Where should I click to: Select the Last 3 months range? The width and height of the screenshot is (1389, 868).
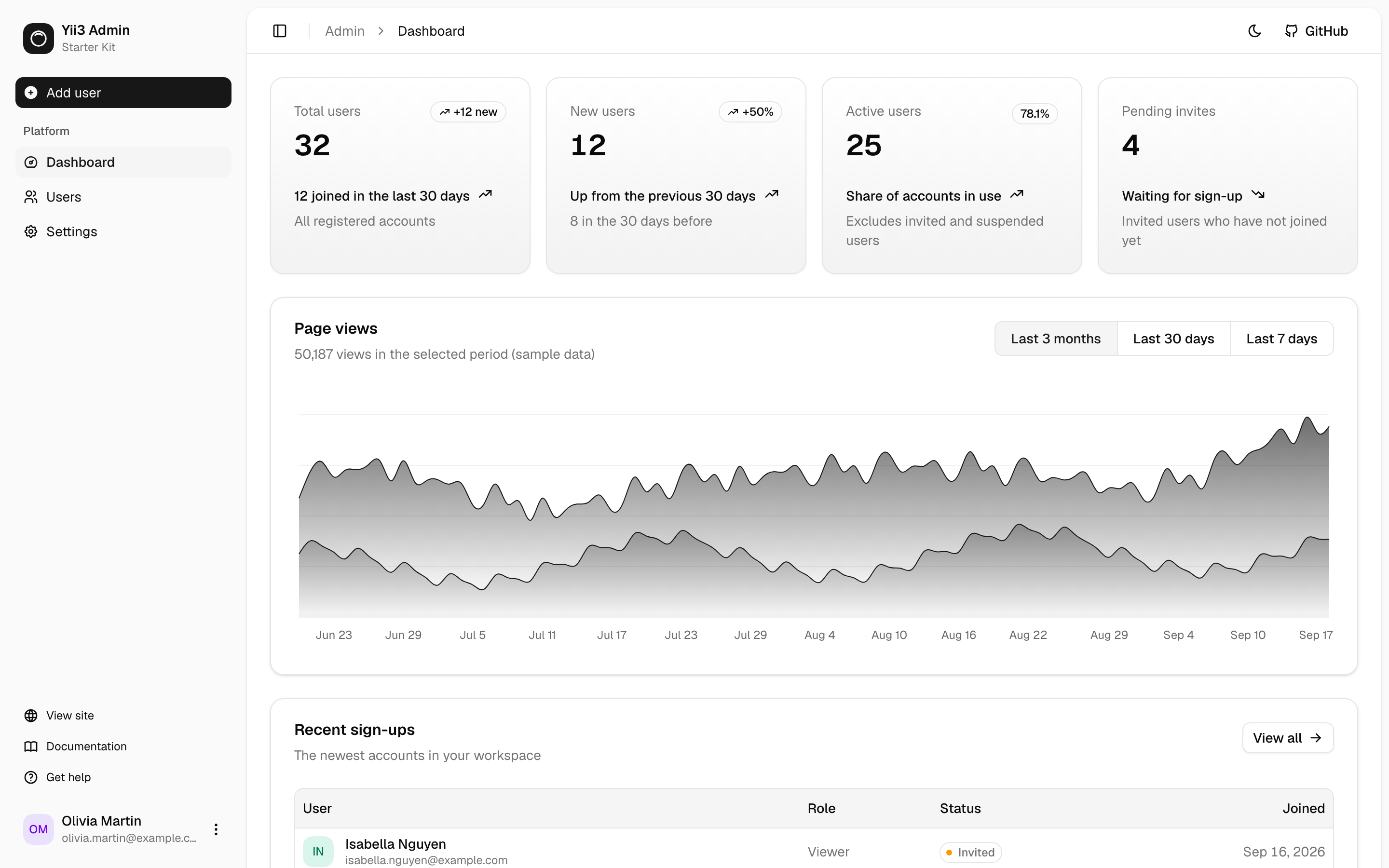pyautogui.click(x=1056, y=339)
